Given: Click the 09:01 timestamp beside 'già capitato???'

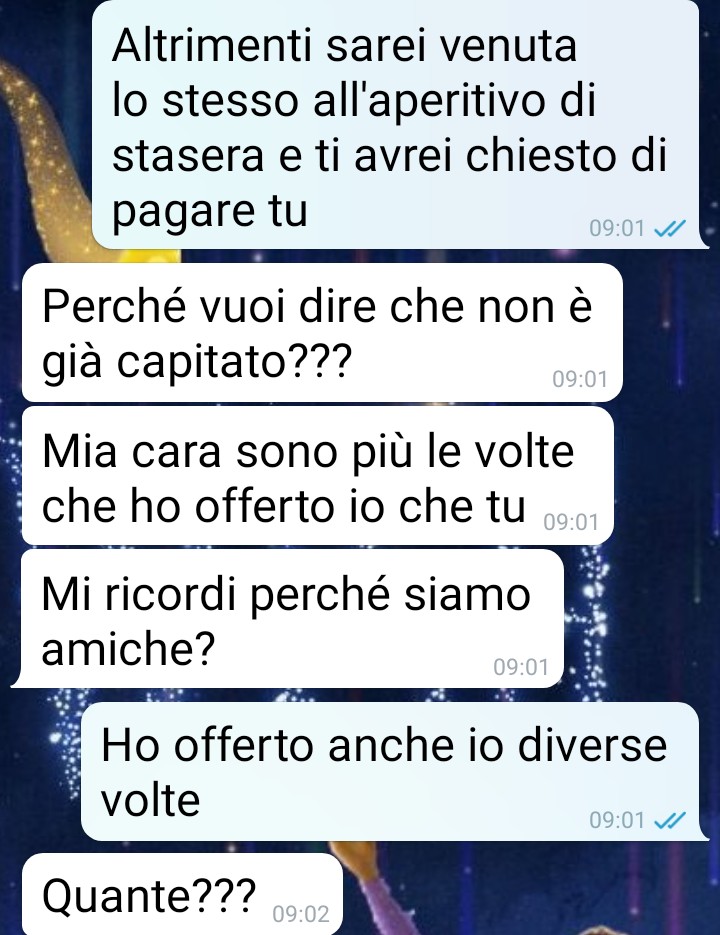Looking at the screenshot, I should [x=579, y=379].
